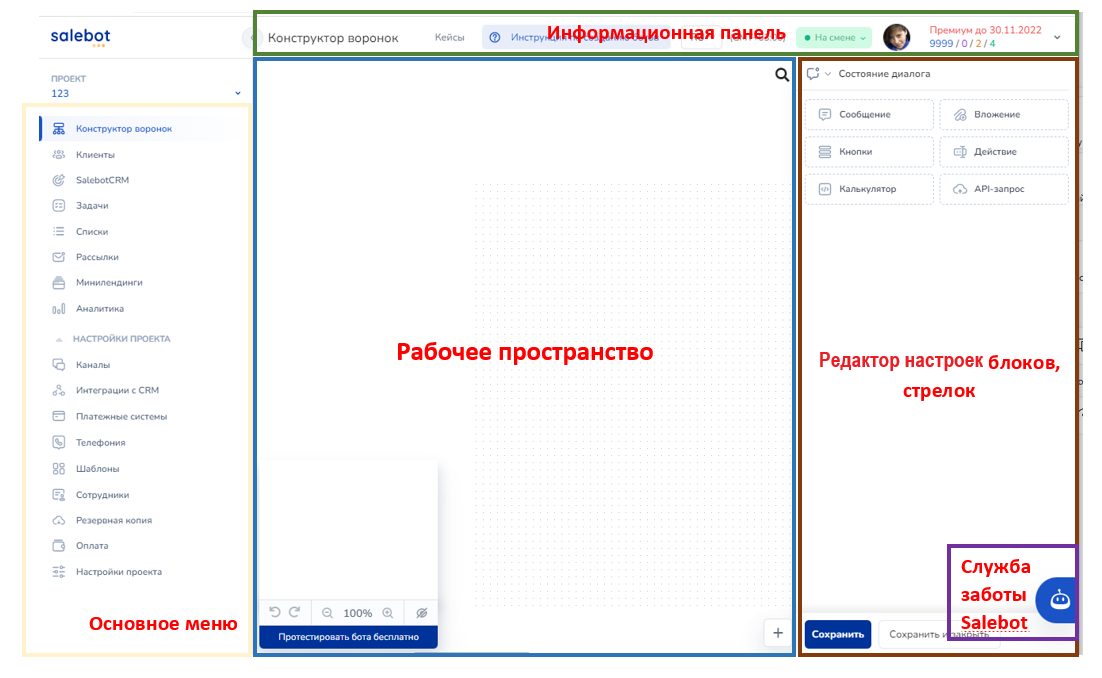The width and height of the screenshot is (1102, 678).
Task: Expand the account menu chevron beside Премиум
Action: [x=1057, y=37]
